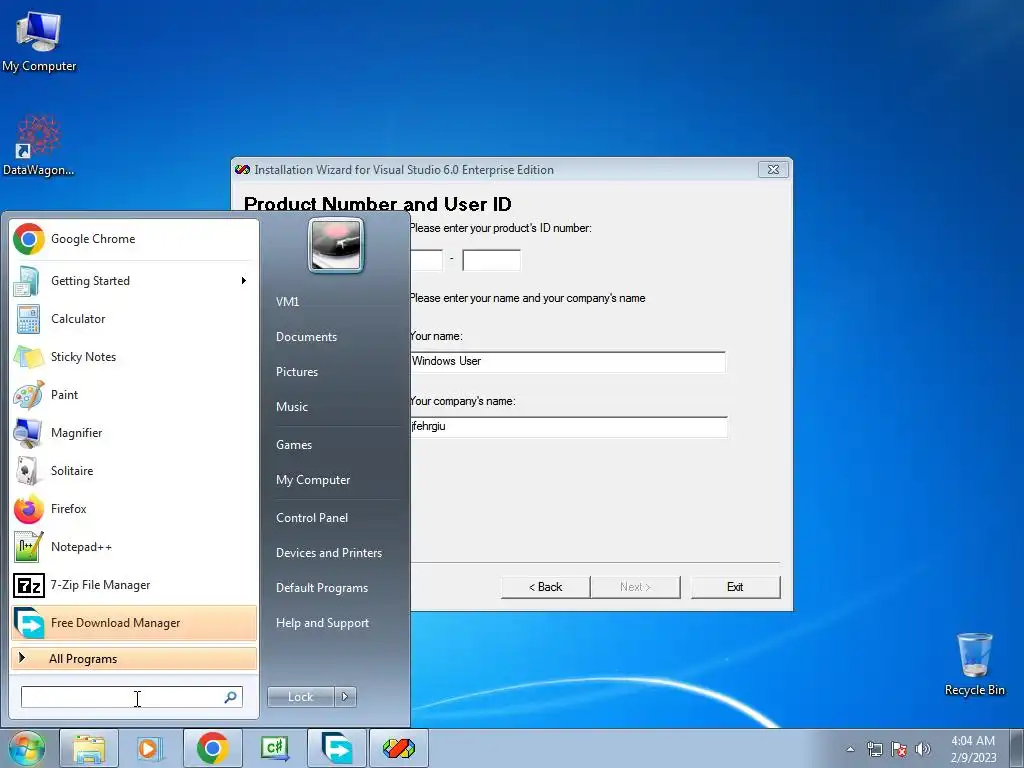This screenshot has width=1024, height=768.
Task: Start Solitaire from the Start menu
Action: (x=134, y=471)
